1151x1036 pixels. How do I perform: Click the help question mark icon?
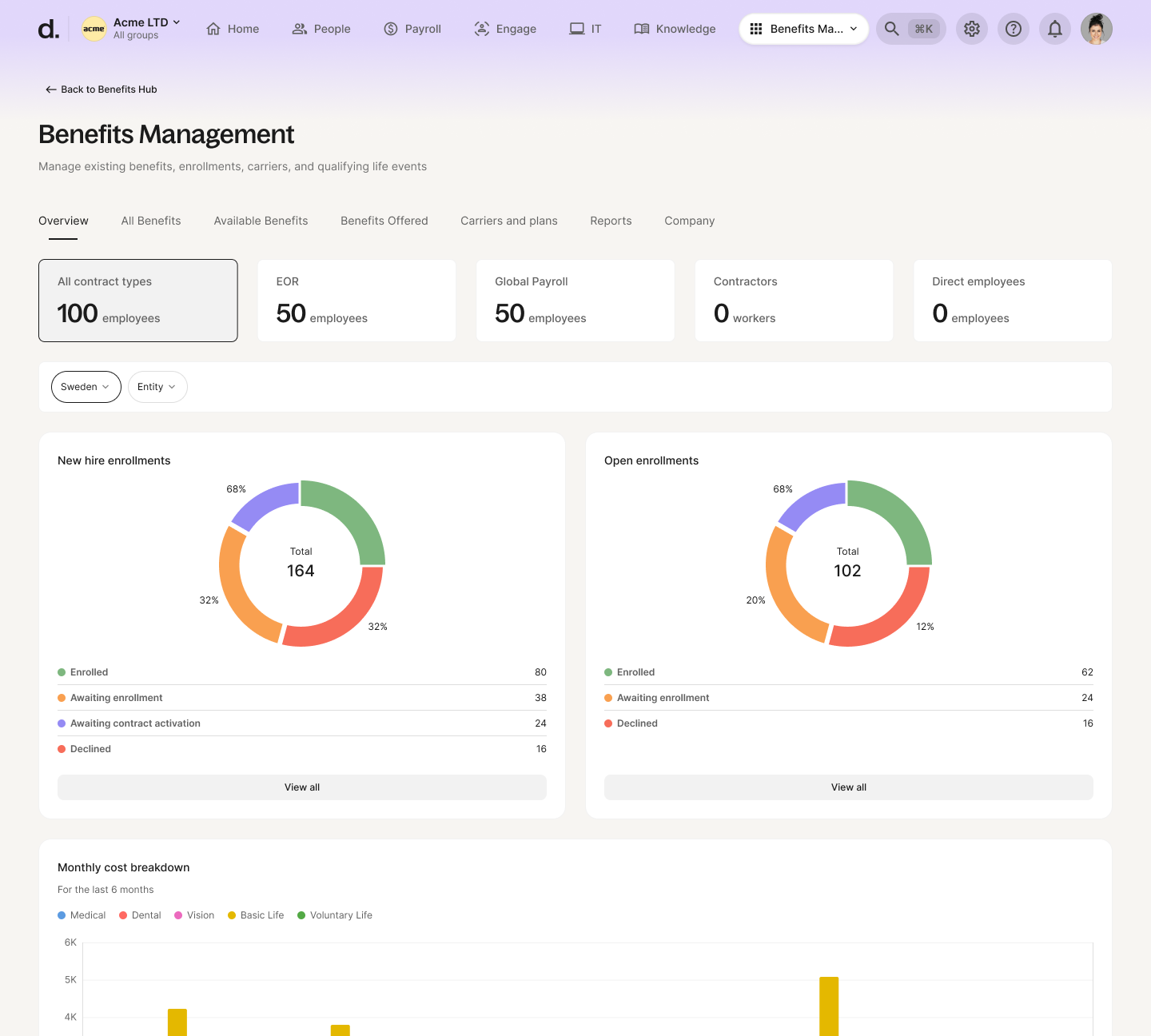coord(1014,29)
